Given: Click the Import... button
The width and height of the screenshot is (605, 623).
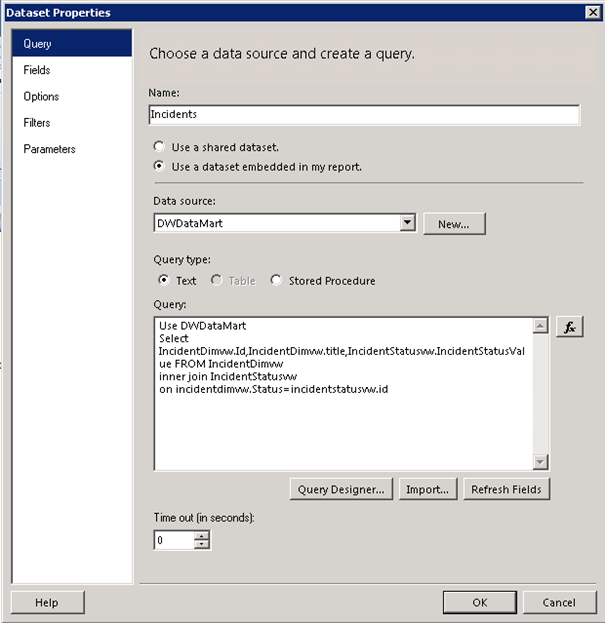Looking at the screenshot, I should pyautogui.click(x=428, y=489).
